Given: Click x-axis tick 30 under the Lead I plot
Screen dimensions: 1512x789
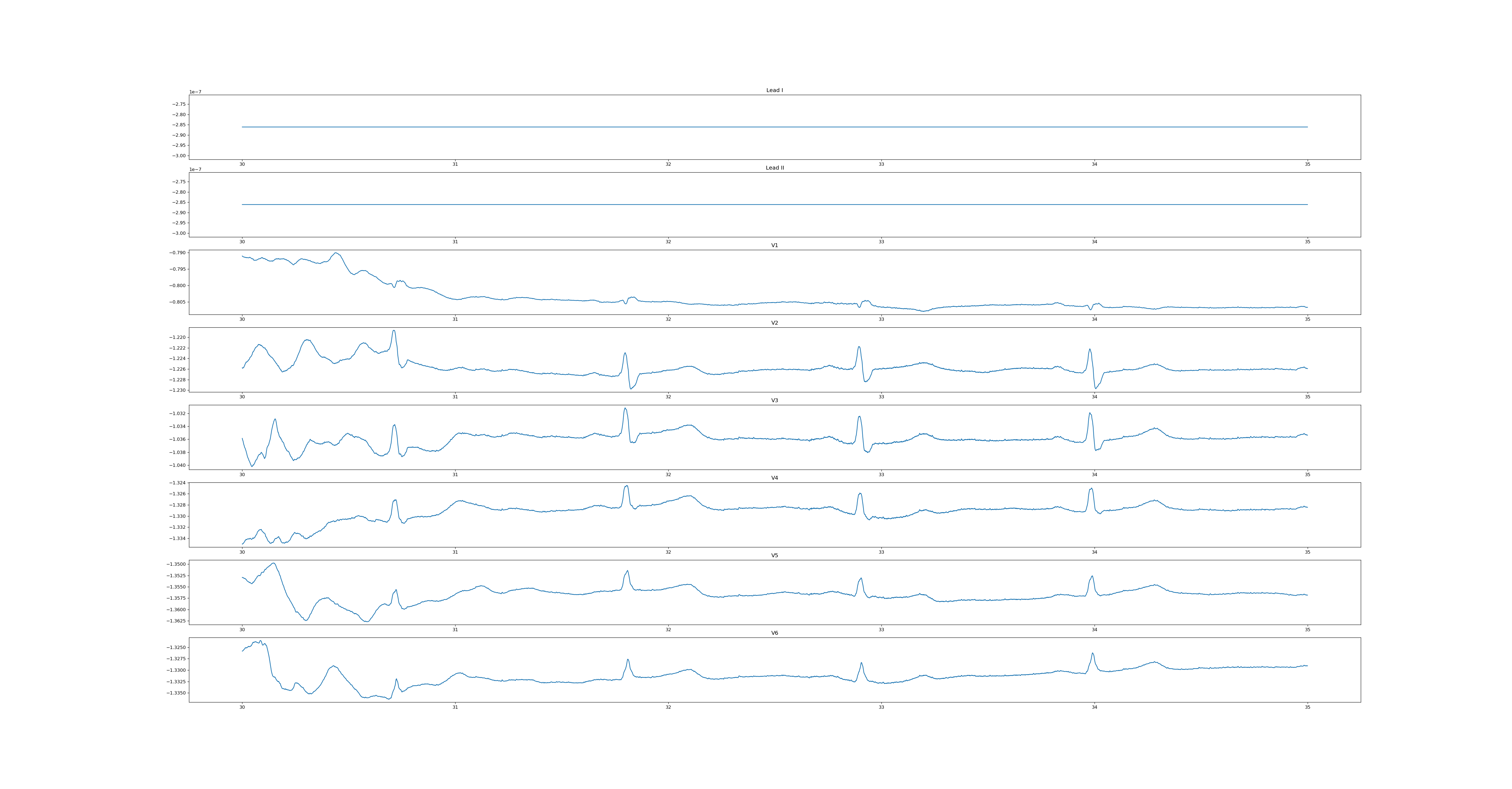Looking at the screenshot, I should click(242, 164).
